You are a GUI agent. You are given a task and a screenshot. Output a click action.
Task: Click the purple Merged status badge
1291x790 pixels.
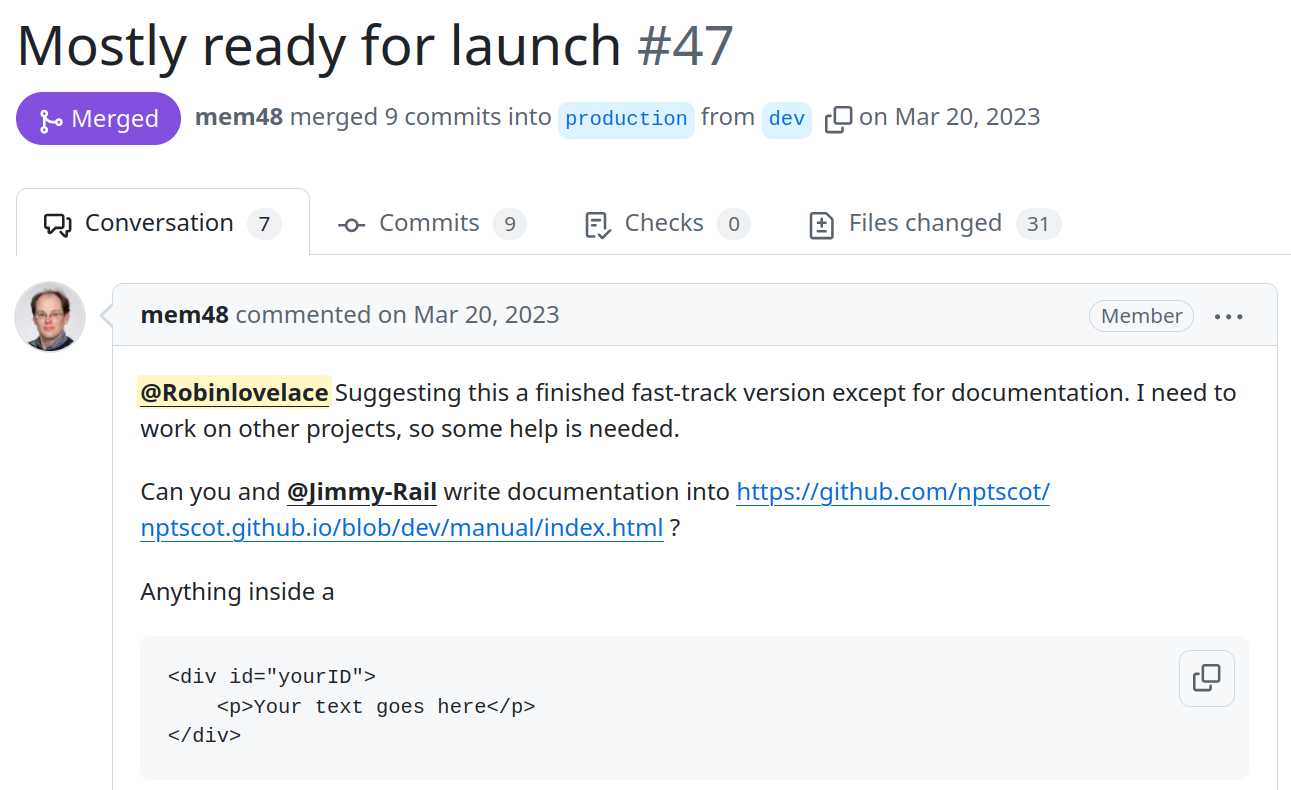coord(98,119)
